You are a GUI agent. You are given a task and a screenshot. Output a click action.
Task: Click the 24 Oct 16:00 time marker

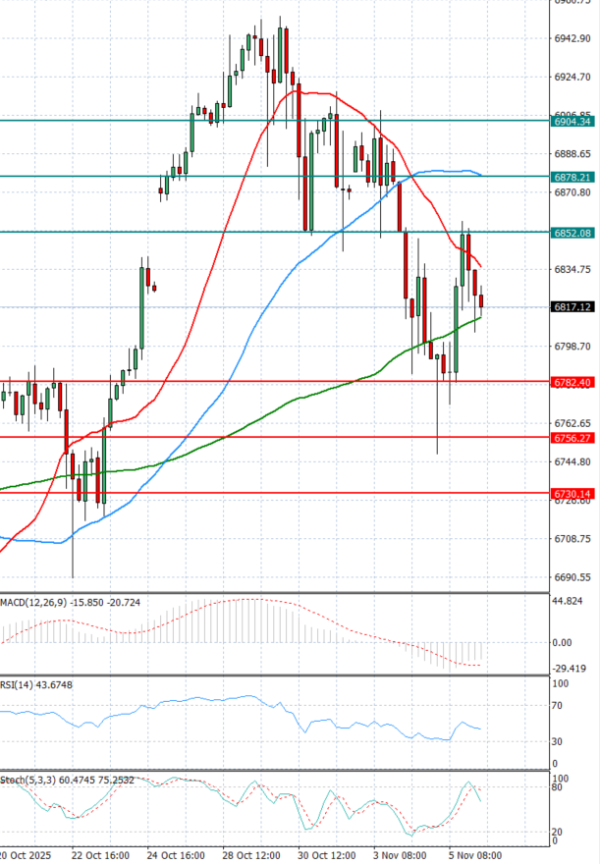[x=176, y=856]
